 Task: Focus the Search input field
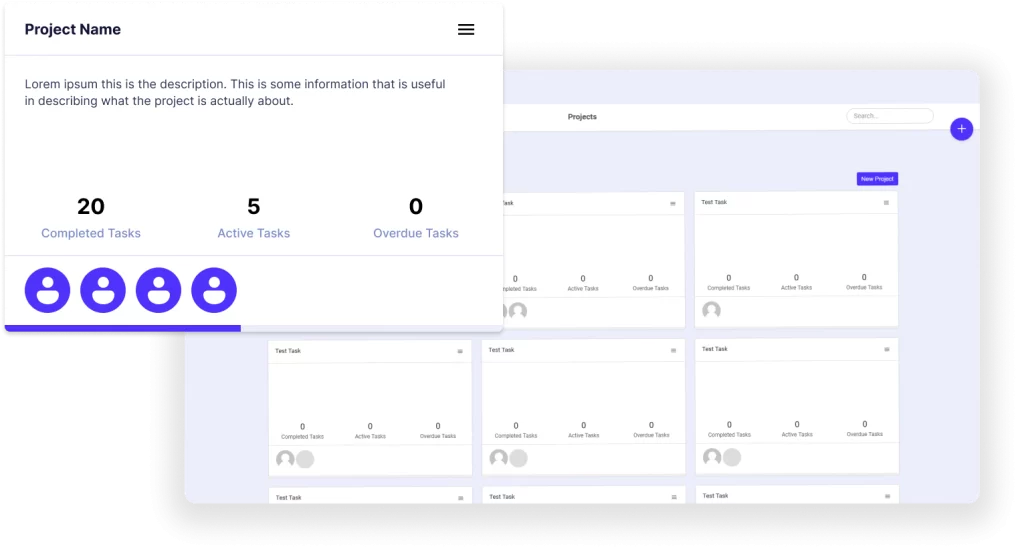coord(889,116)
